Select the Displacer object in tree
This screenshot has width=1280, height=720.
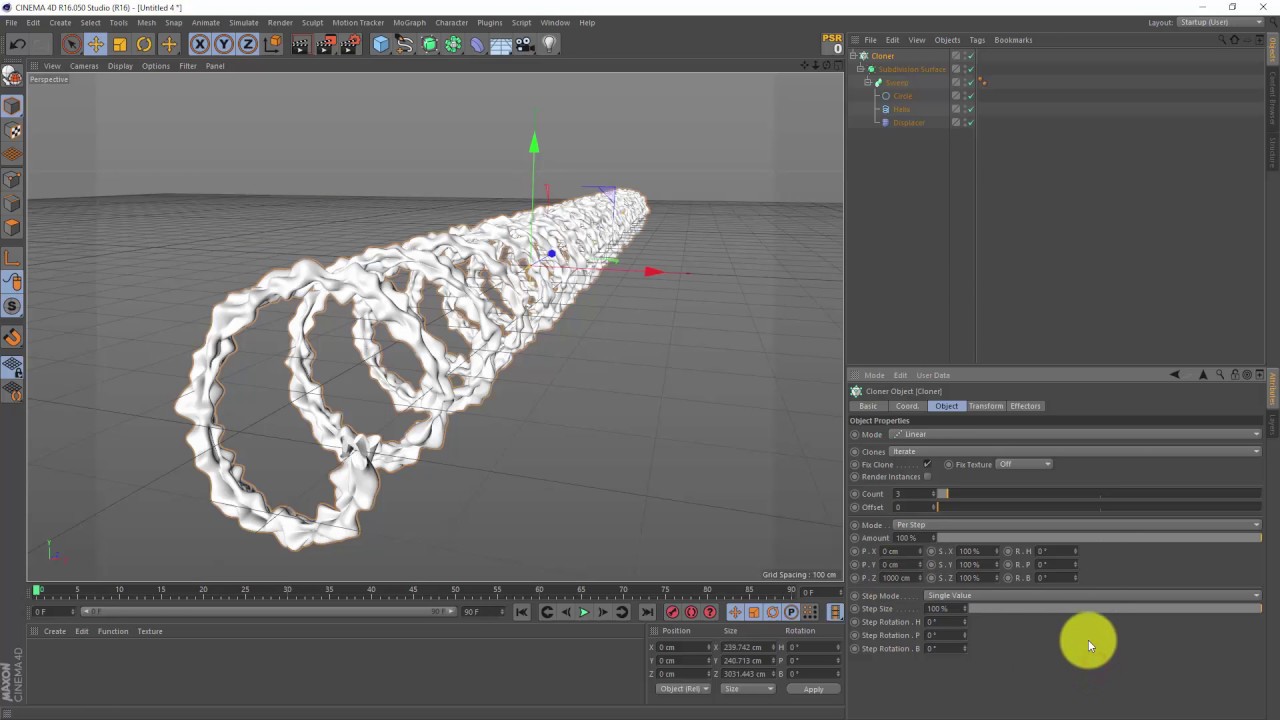[x=909, y=122]
